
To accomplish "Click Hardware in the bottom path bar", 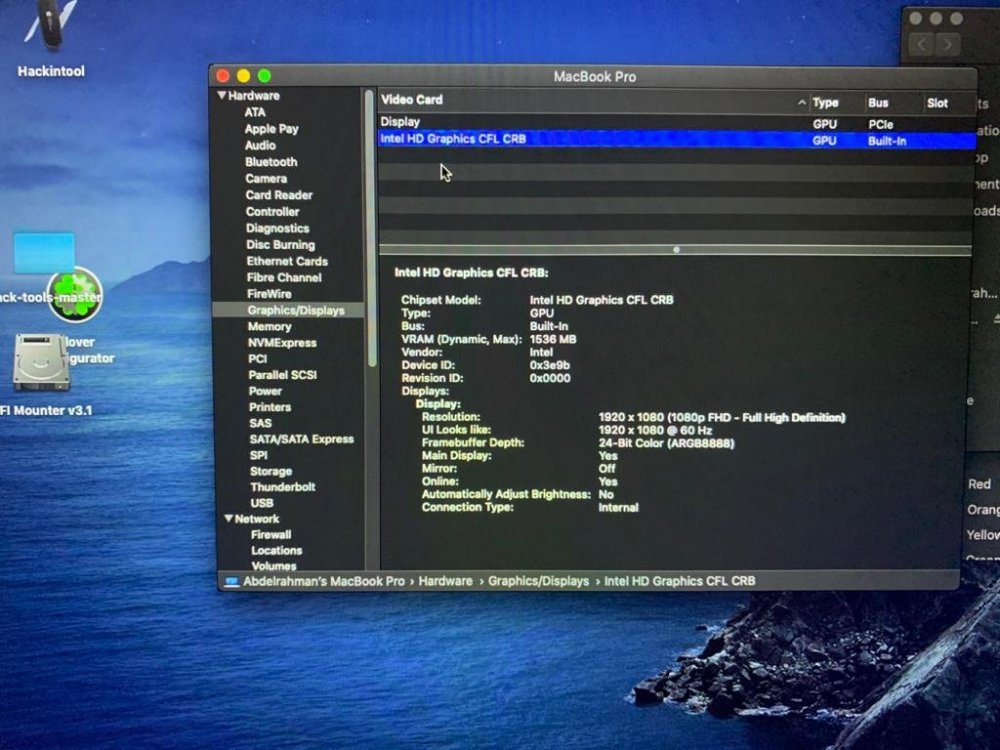I will click(445, 582).
